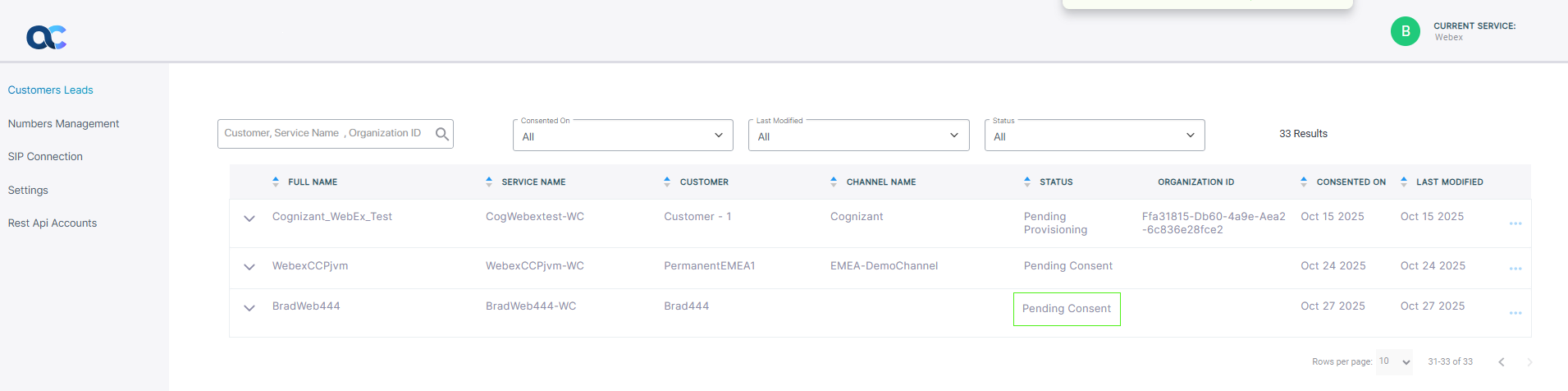This screenshot has height=391, width=1568.
Task: Change rows per page dropdown
Action: pos(1394,362)
